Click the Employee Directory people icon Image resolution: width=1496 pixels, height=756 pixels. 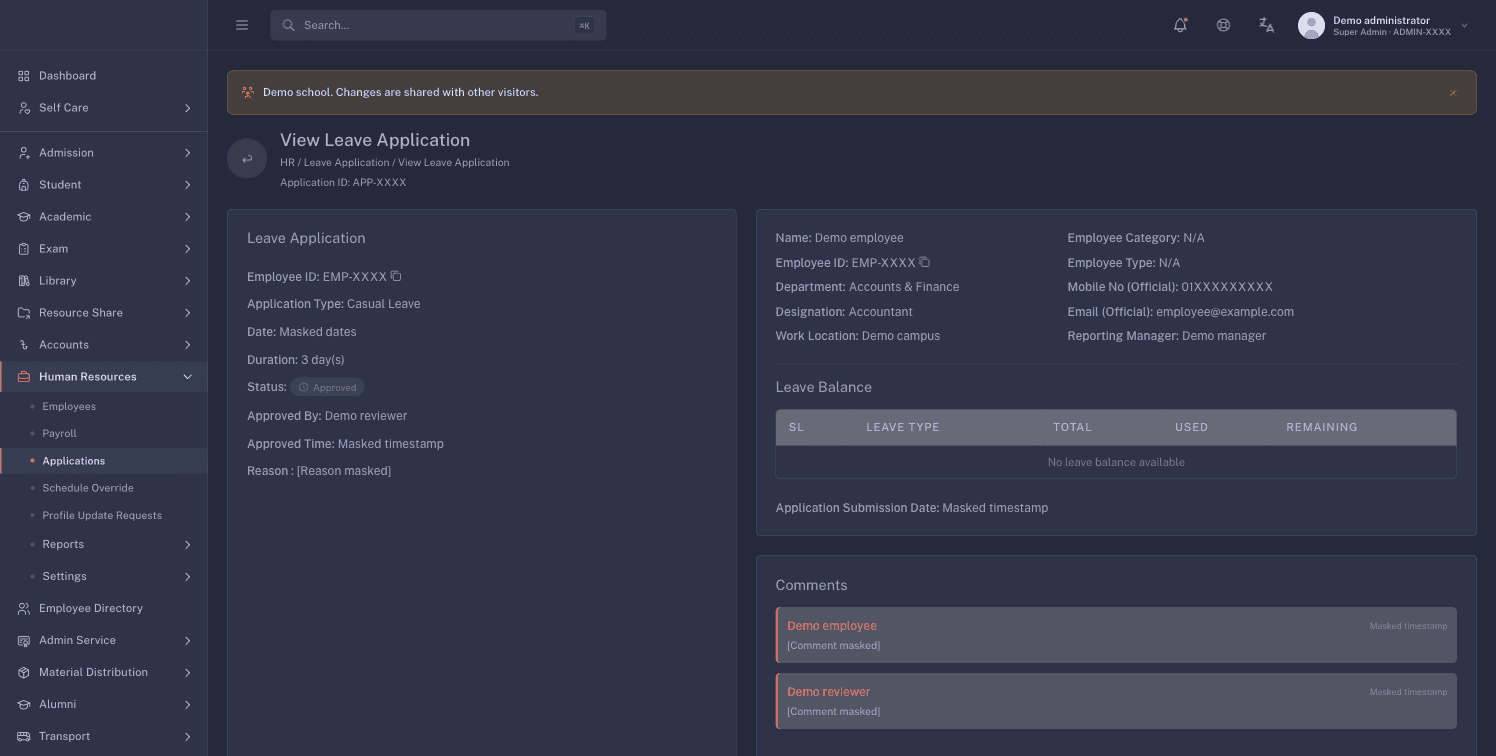(24, 608)
